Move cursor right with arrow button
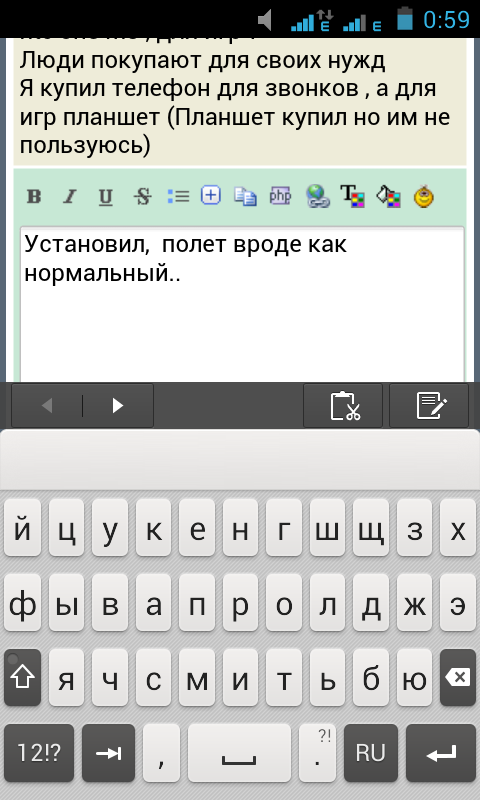The height and width of the screenshot is (800, 480). pyautogui.click(x=118, y=406)
